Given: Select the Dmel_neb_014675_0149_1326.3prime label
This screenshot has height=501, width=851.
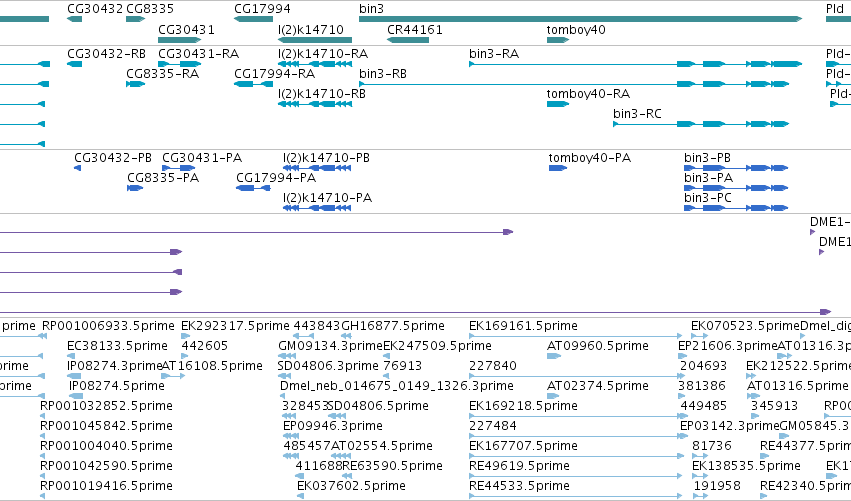Looking at the screenshot, I should point(397,386).
